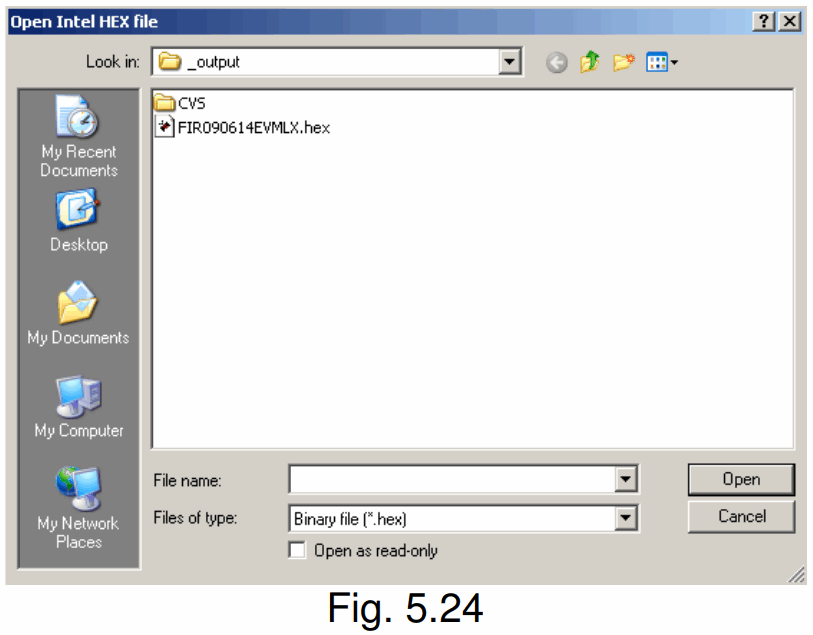Select file FIR090614EVMLX.hex

click(x=254, y=128)
